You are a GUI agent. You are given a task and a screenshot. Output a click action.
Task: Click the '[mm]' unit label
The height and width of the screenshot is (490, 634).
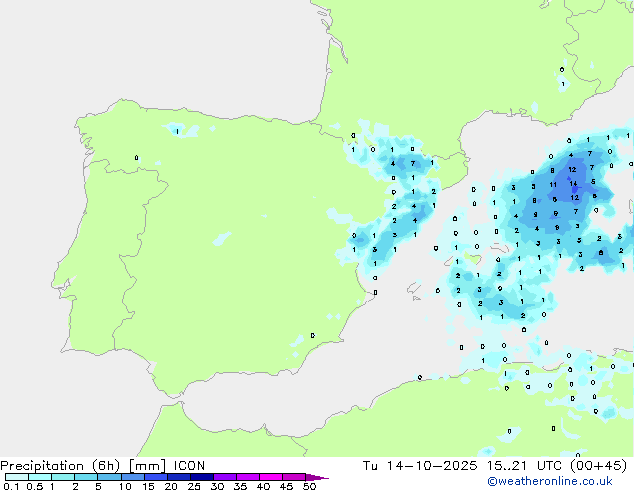(147, 466)
